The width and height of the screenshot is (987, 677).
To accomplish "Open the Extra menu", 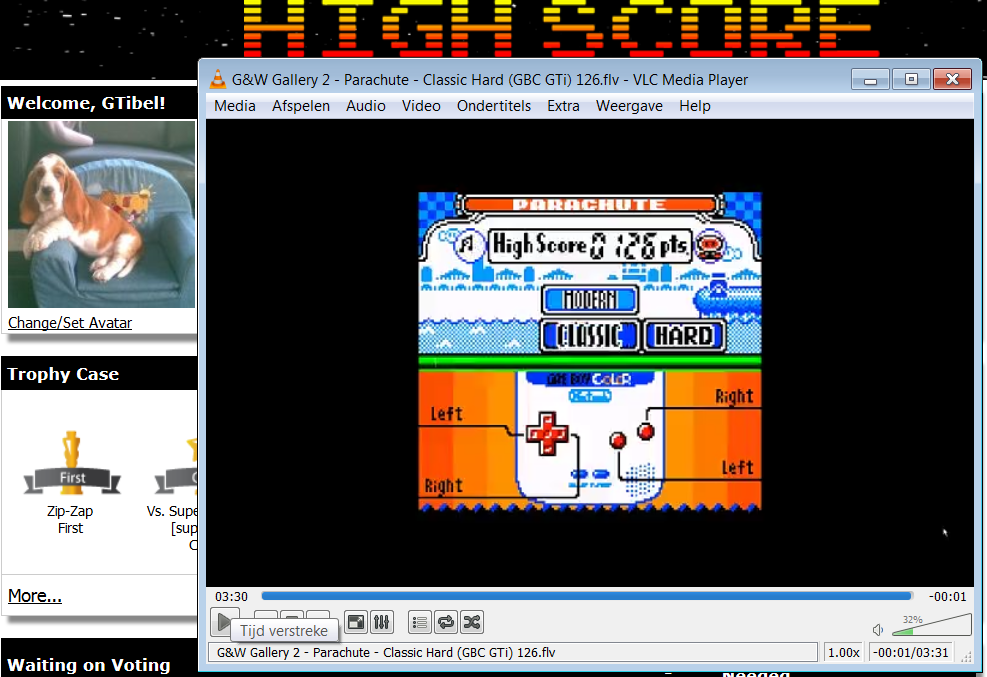I will coord(563,106).
